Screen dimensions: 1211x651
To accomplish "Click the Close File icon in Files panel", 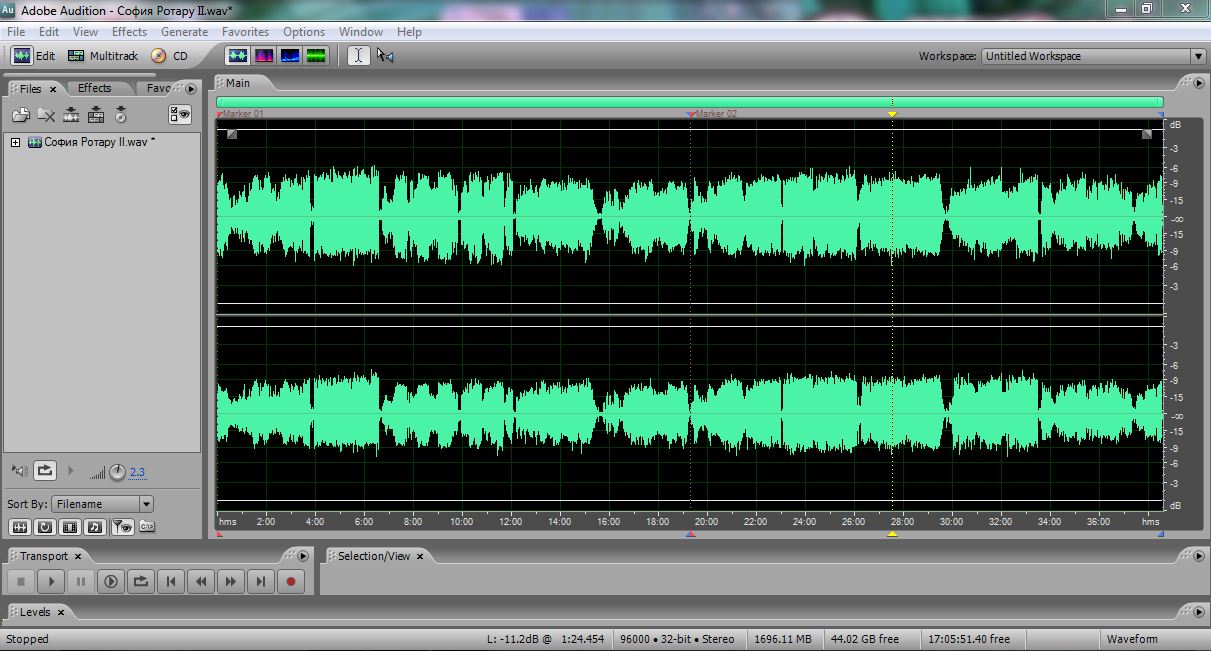I will coord(46,115).
